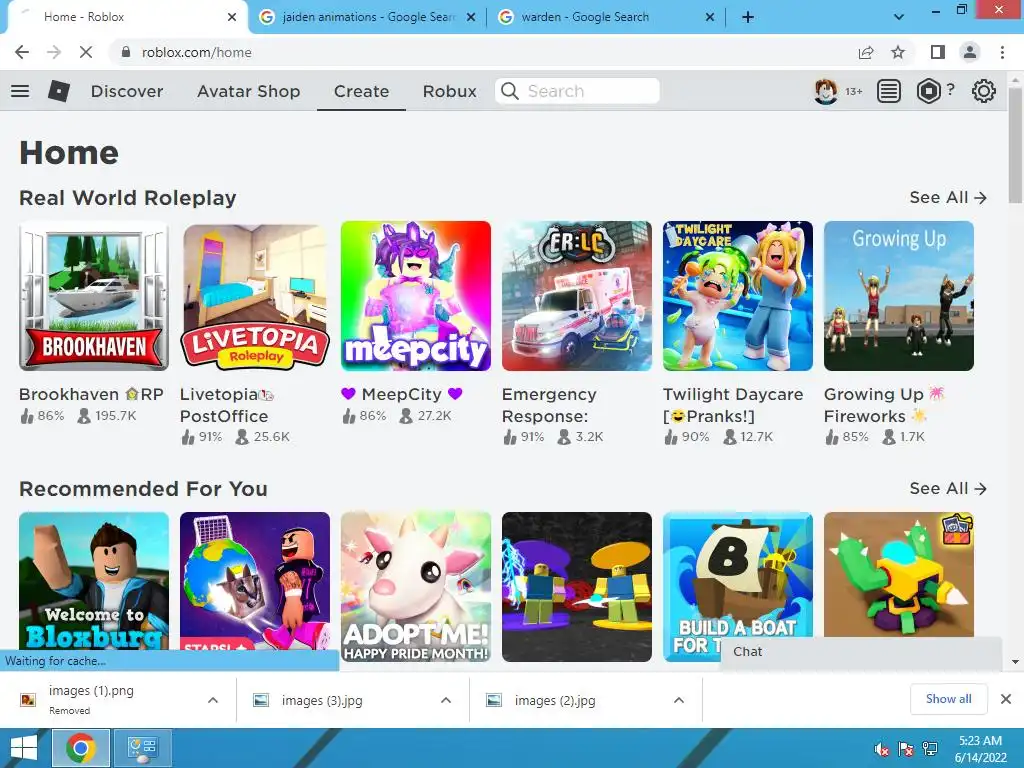This screenshot has height=768, width=1024.
Task: Go back to the previous page
Action: (x=22, y=52)
